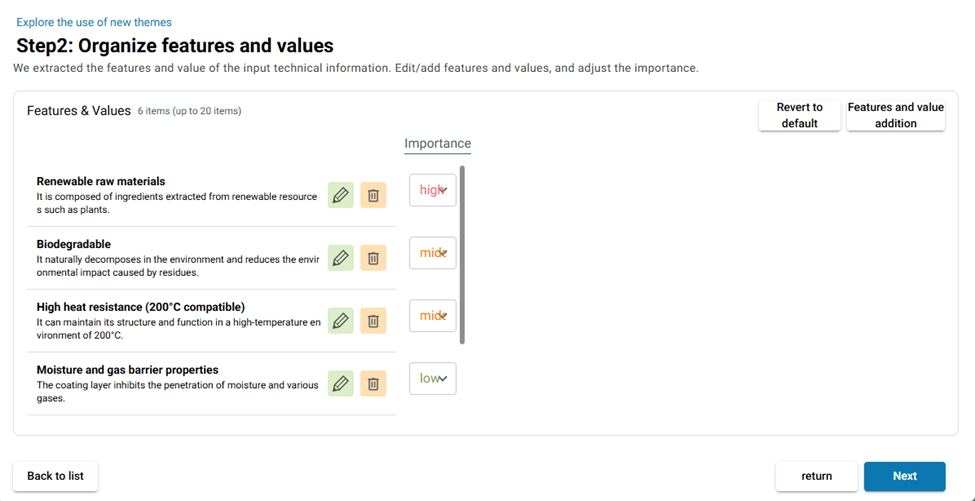Open Explore the use of new themes link

(x=94, y=22)
